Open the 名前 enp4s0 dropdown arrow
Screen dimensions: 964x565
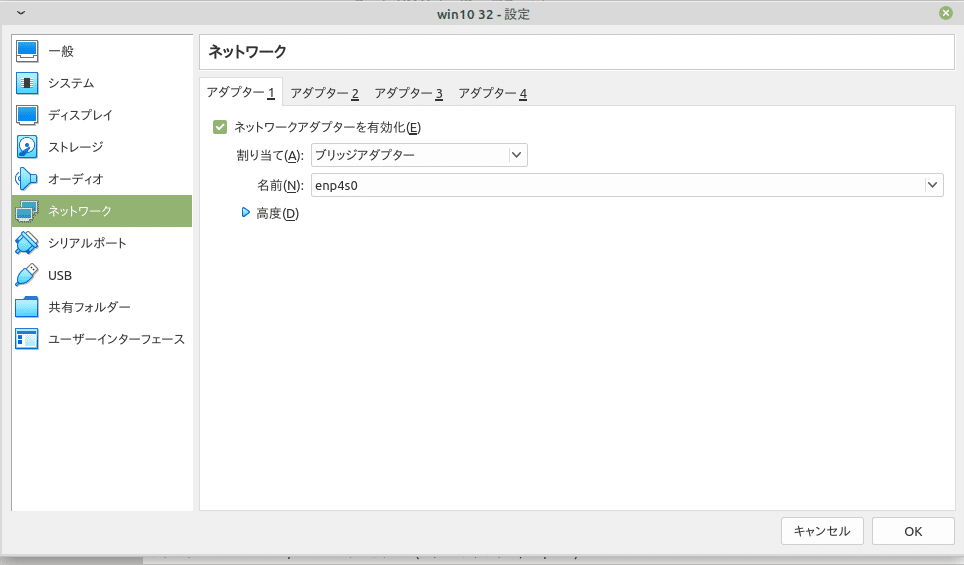click(x=933, y=185)
